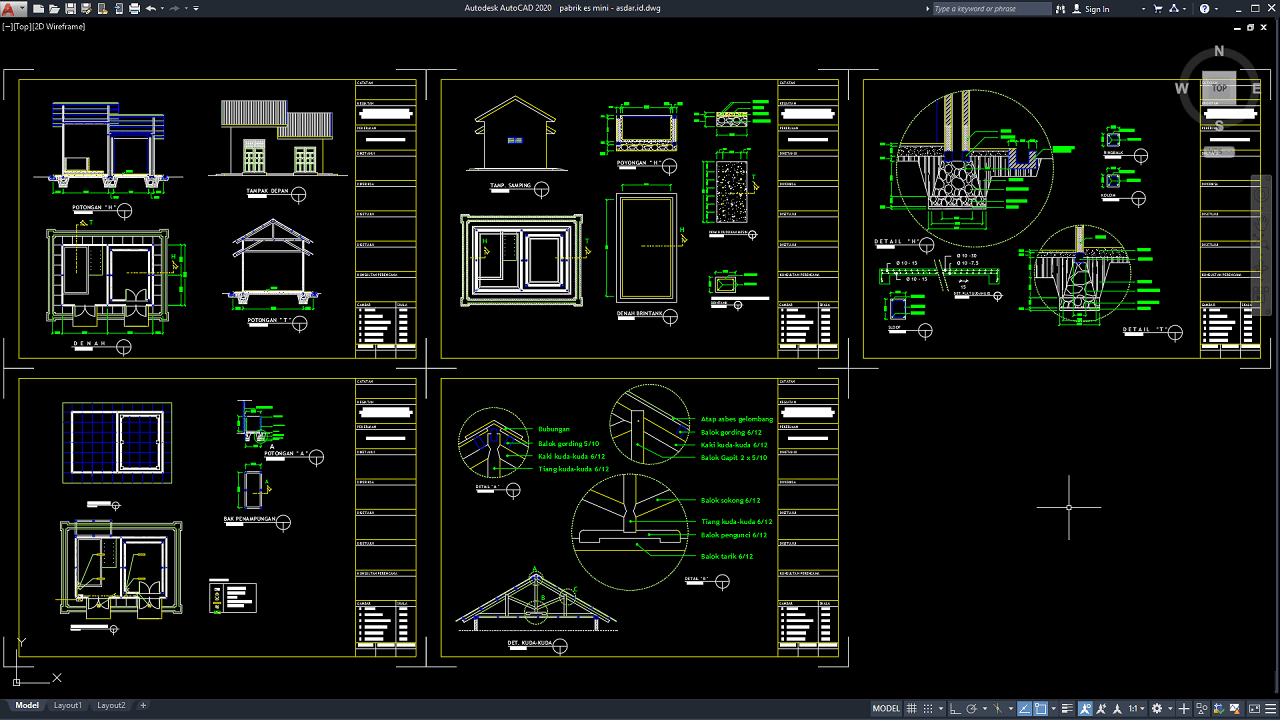This screenshot has height=720, width=1280.
Task: Toggle Polar tracking in status bar
Action: click(972, 708)
